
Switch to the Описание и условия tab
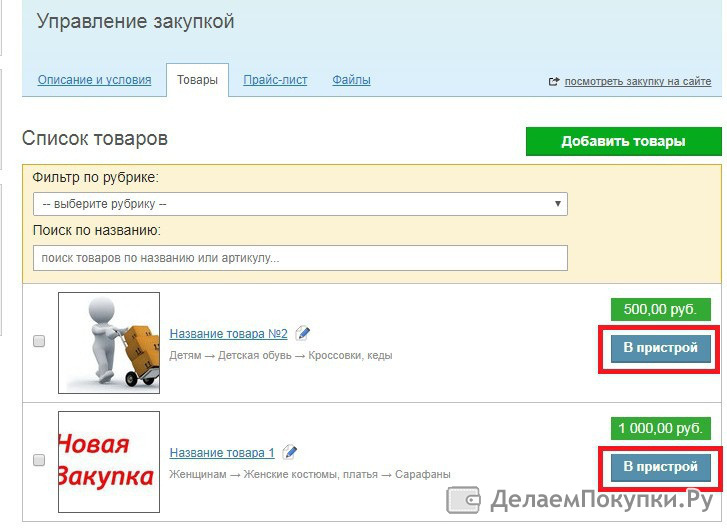(94, 80)
